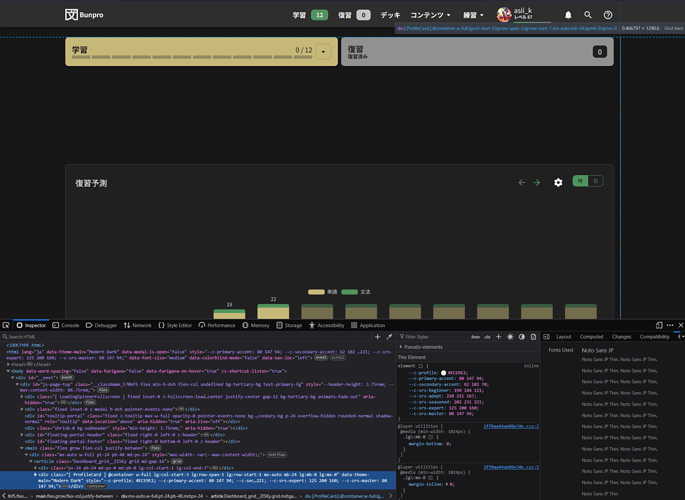Image resolution: width=685 pixels, height=500 pixels.
Task: Click the container badge on ProfileCard div
Action: (x=96, y=486)
